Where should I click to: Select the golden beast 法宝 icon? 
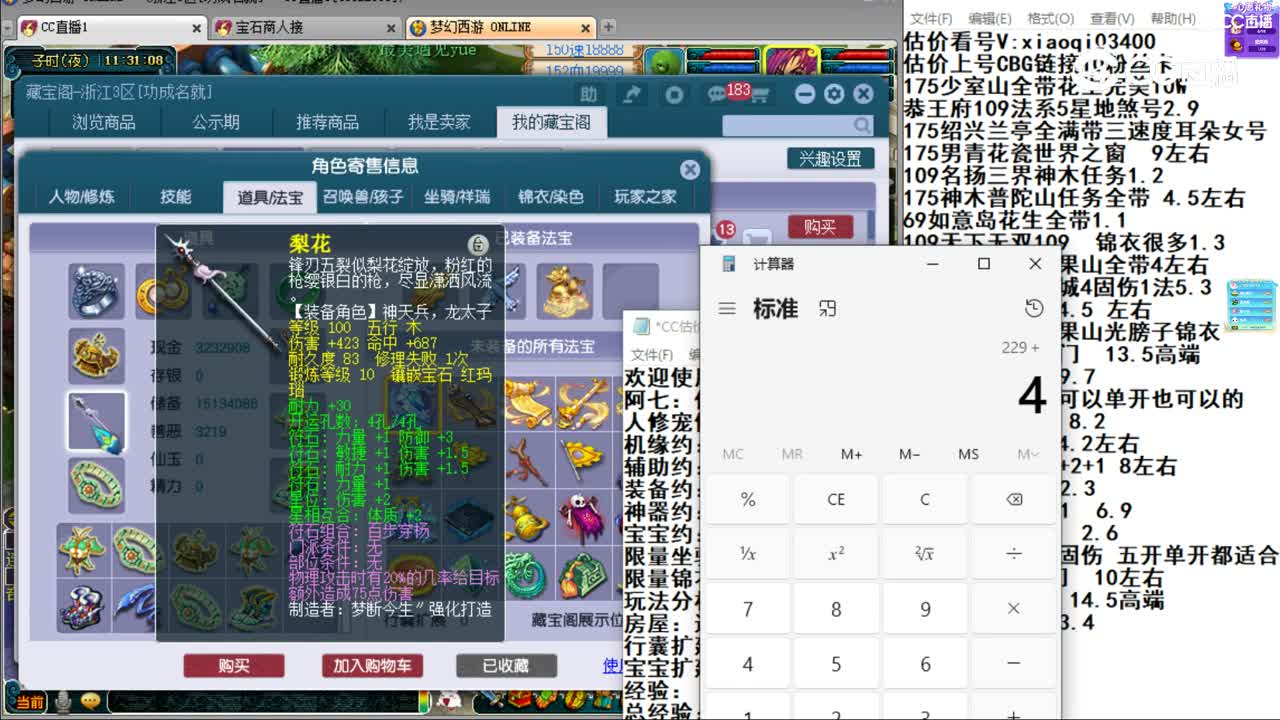[566, 291]
